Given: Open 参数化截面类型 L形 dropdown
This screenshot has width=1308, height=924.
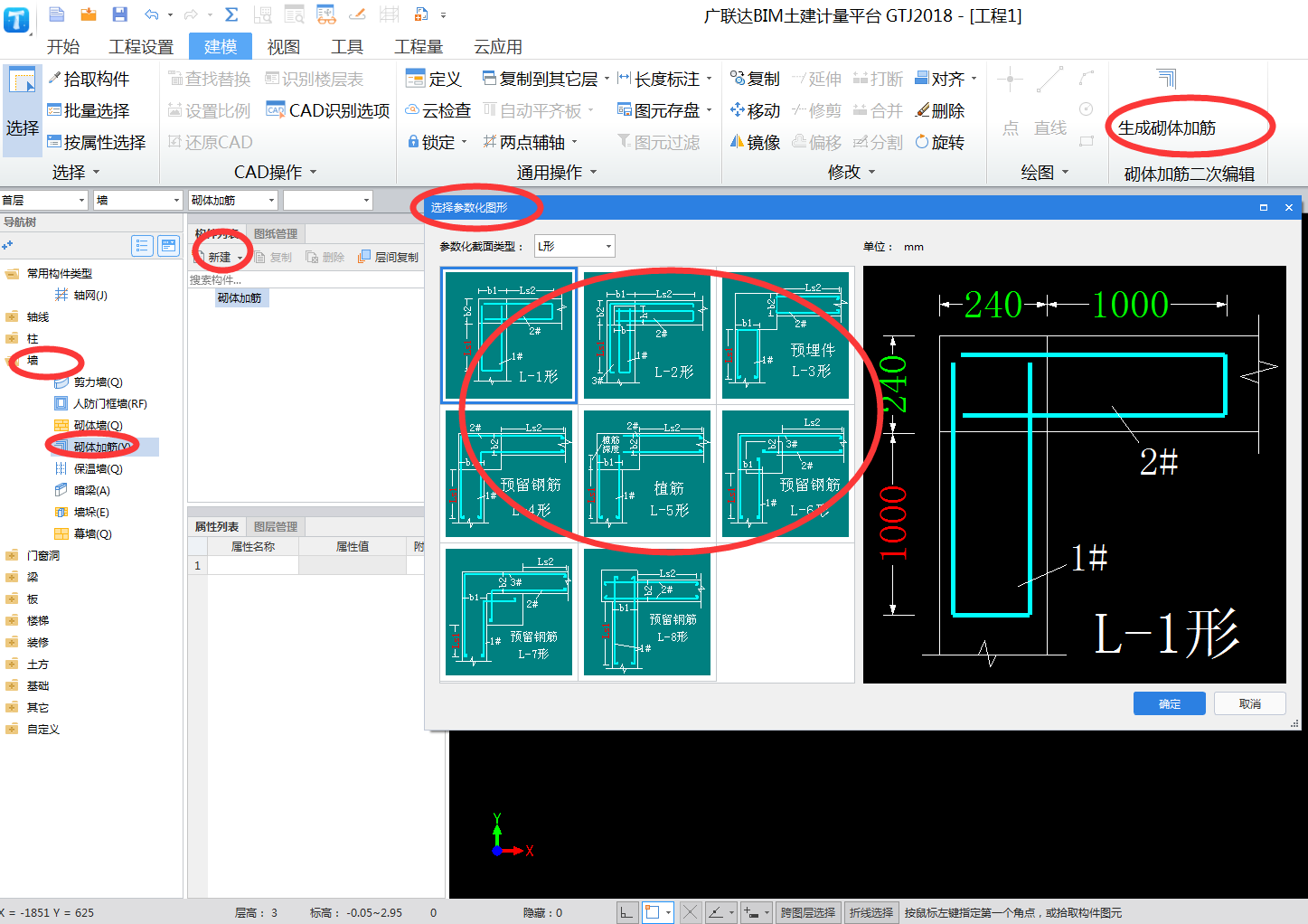Looking at the screenshot, I should (x=575, y=246).
